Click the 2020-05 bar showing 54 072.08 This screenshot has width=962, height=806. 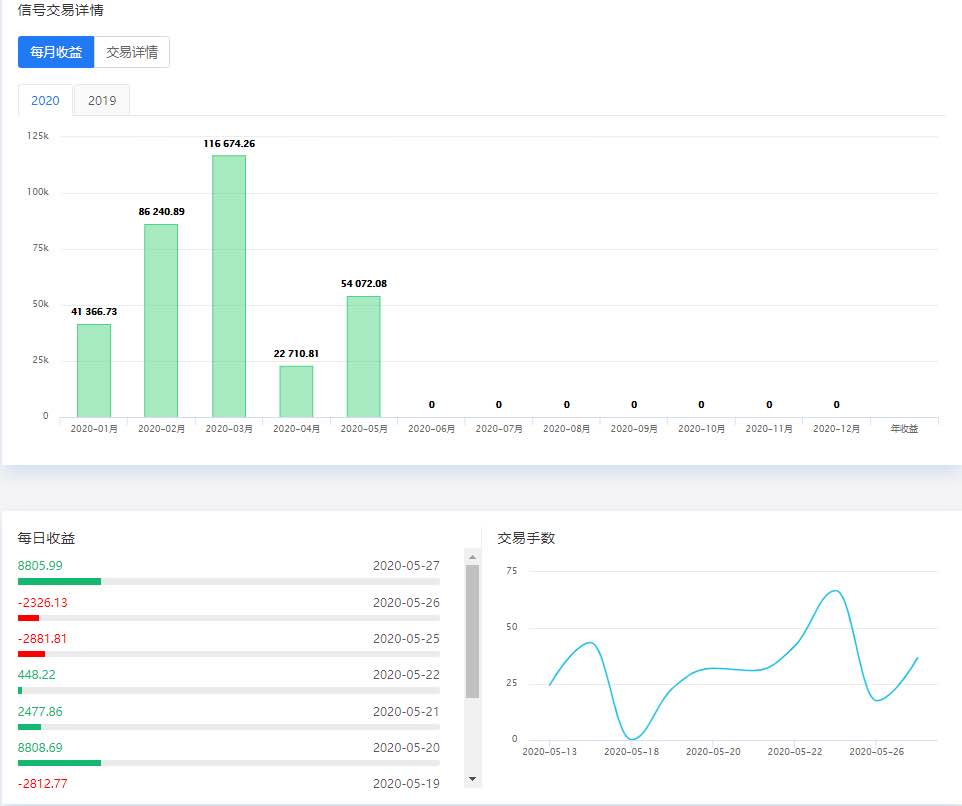(x=364, y=356)
